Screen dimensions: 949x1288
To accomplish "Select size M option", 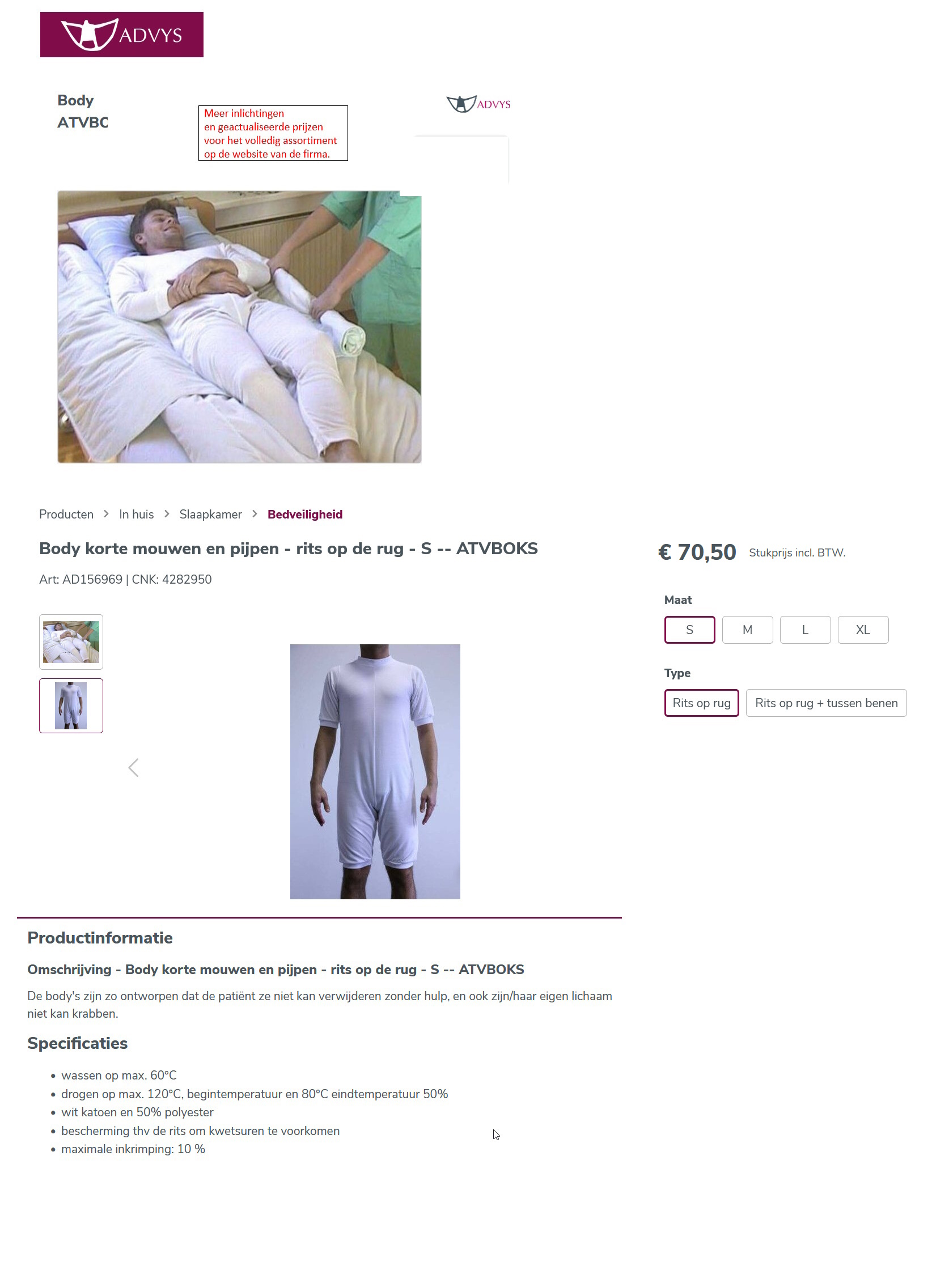I will coord(748,631).
